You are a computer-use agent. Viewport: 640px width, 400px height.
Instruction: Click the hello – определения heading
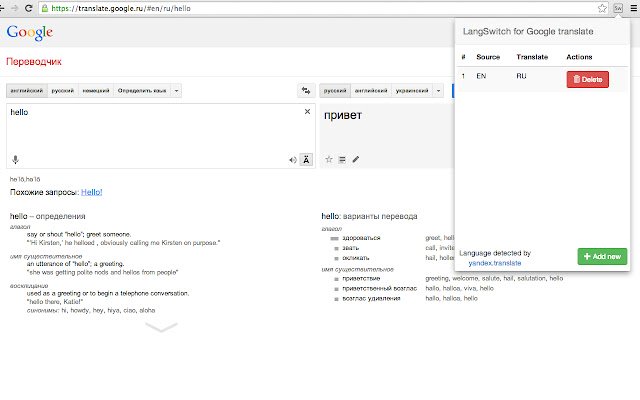tap(48, 216)
